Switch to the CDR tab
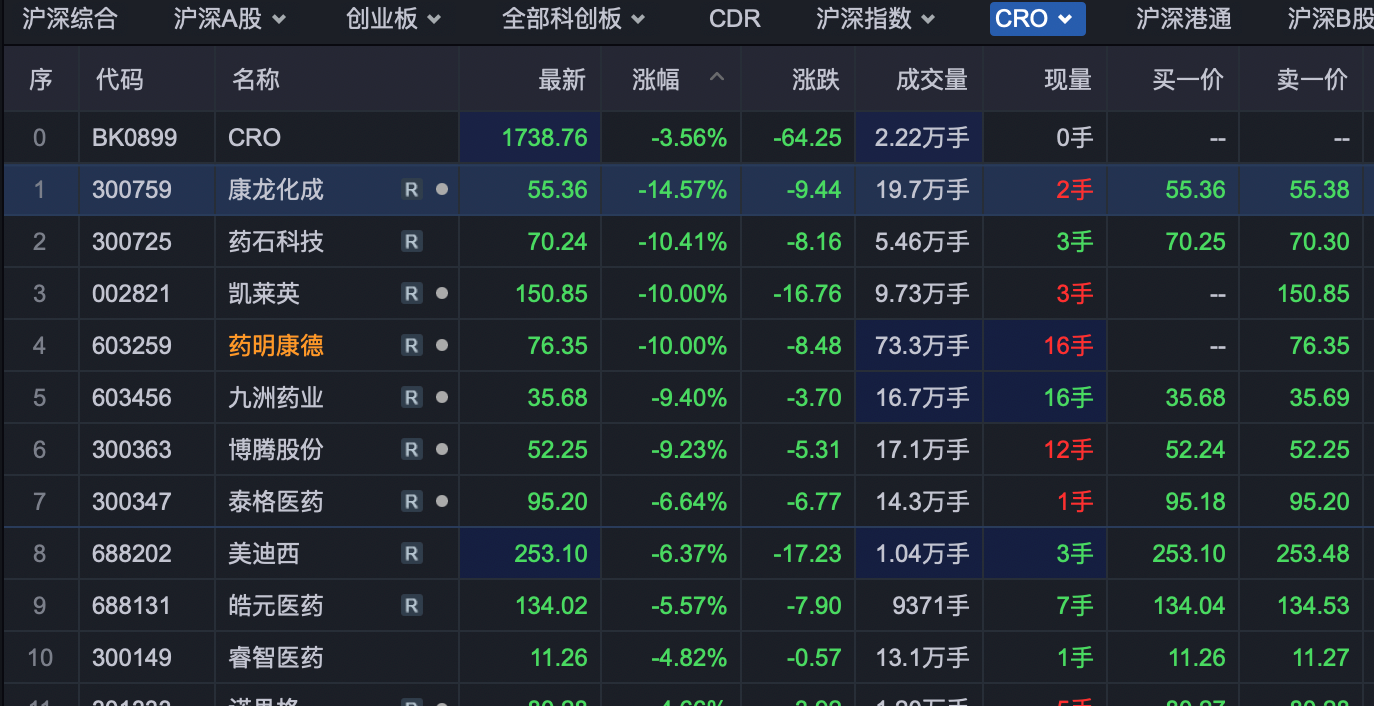 735,18
